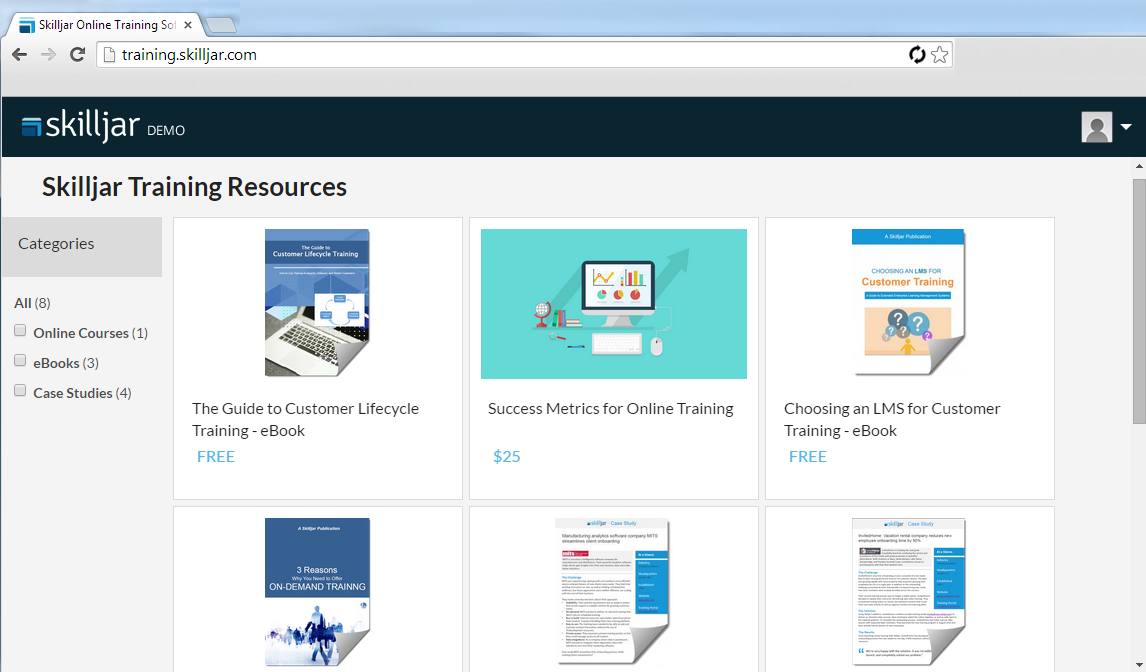Click the browser forward arrow

coord(48,55)
